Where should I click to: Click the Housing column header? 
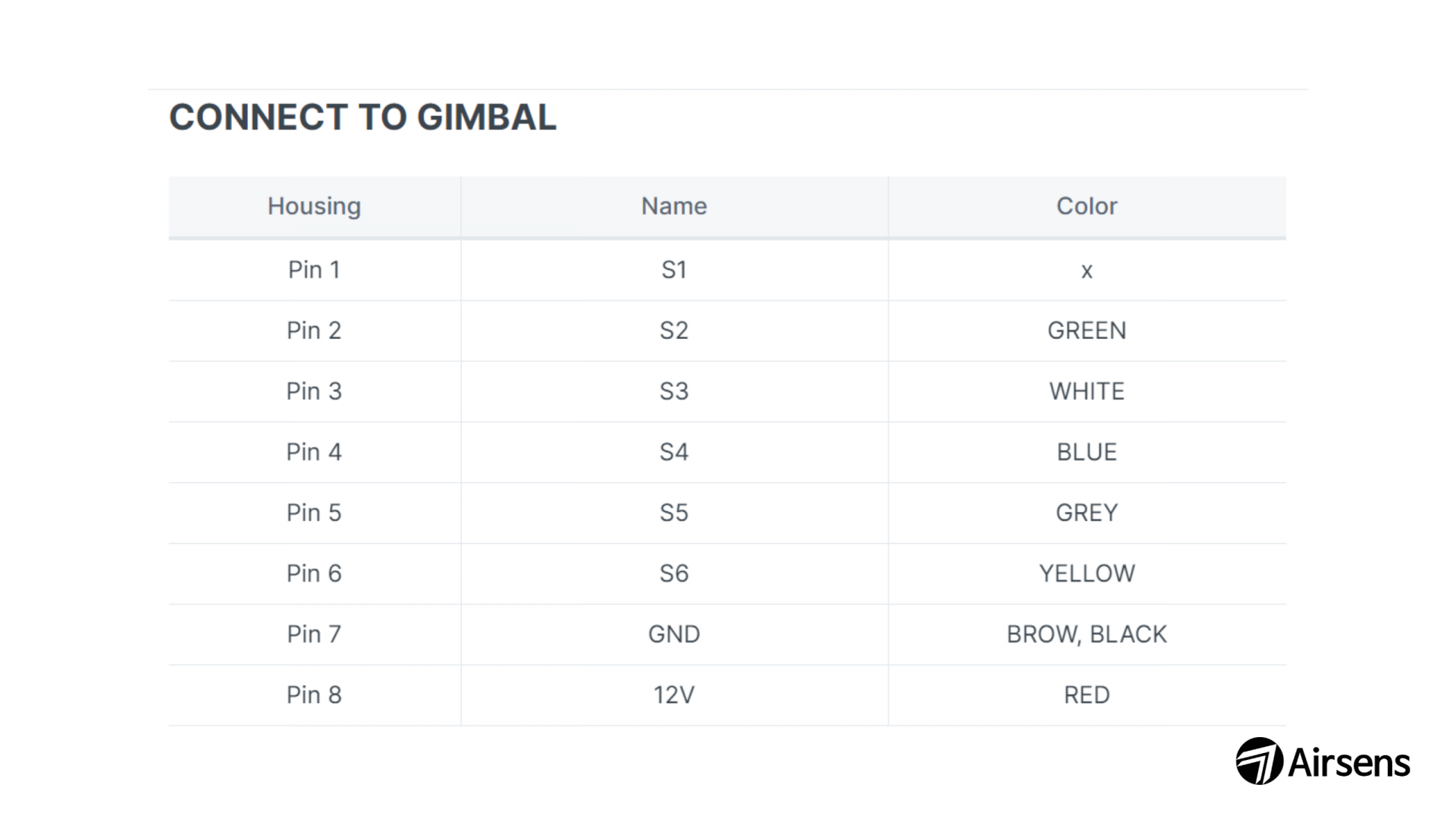(x=314, y=206)
